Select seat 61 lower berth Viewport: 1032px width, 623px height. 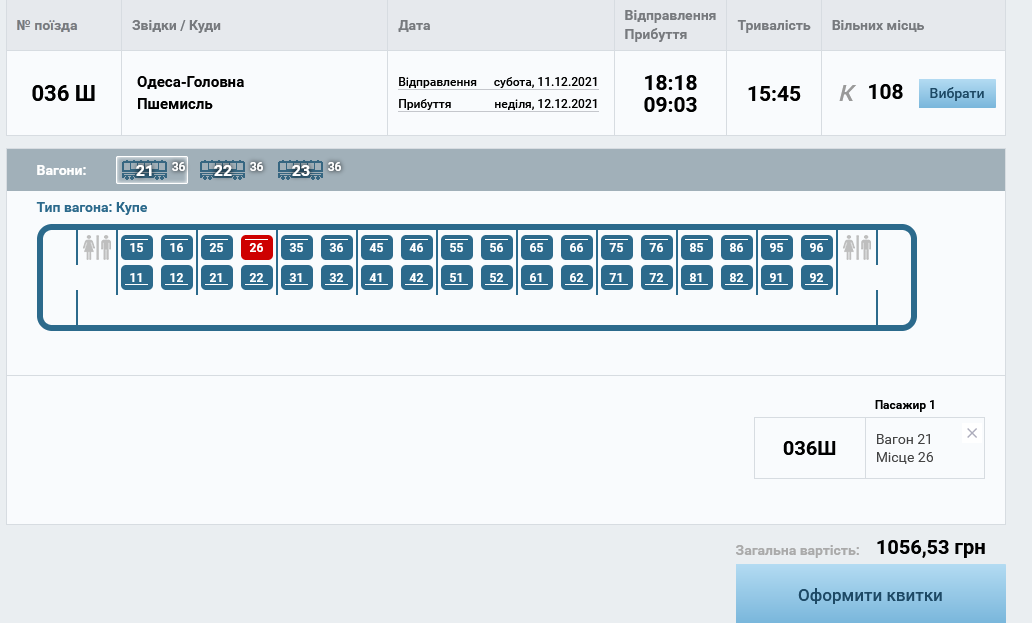coord(536,278)
